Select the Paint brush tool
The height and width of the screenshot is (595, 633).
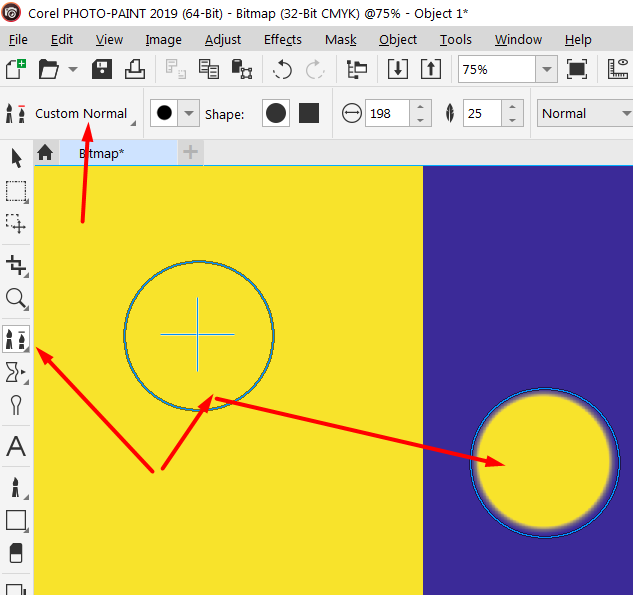[x=16, y=487]
